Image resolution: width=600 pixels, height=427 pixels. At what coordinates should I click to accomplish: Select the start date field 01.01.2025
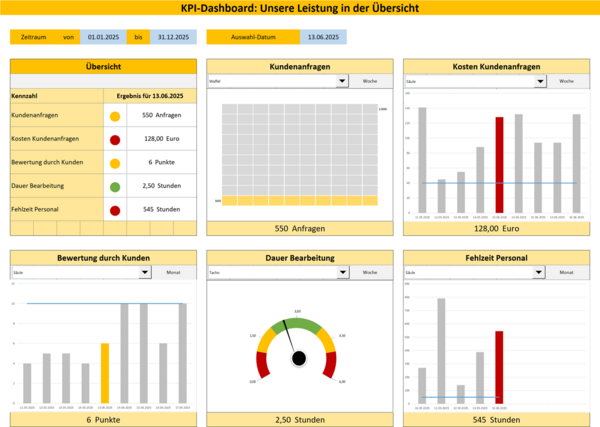pyautogui.click(x=103, y=37)
